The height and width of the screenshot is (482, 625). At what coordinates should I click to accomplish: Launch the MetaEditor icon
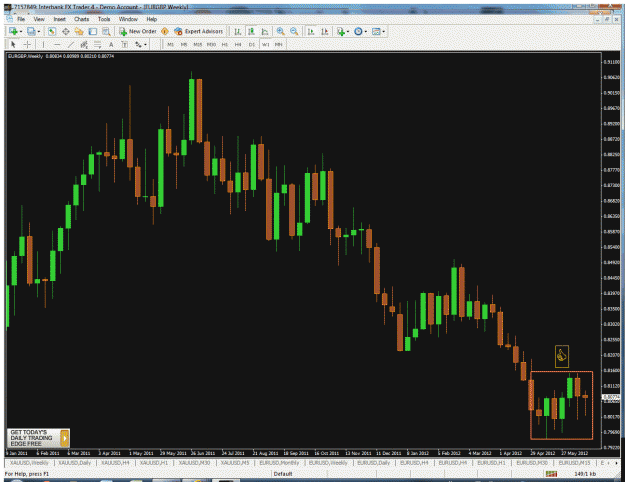click(x=165, y=31)
